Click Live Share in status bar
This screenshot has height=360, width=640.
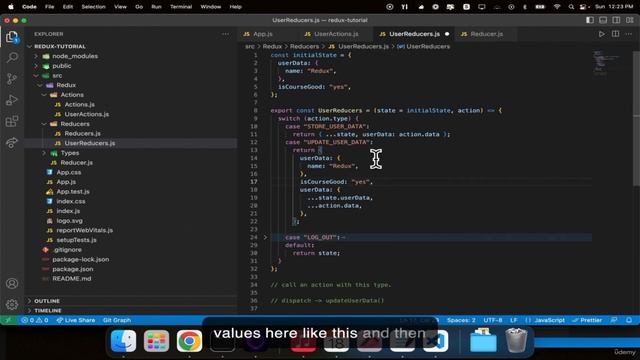[x=76, y=320]
